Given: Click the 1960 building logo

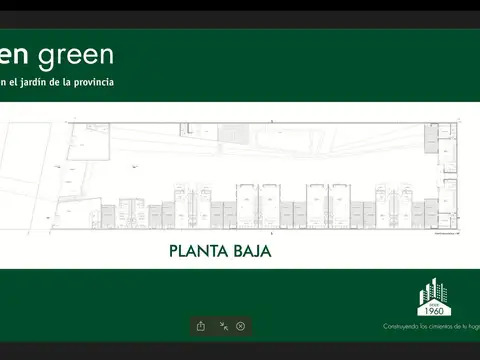Looking at the screenshot, I should pos(434,297).
